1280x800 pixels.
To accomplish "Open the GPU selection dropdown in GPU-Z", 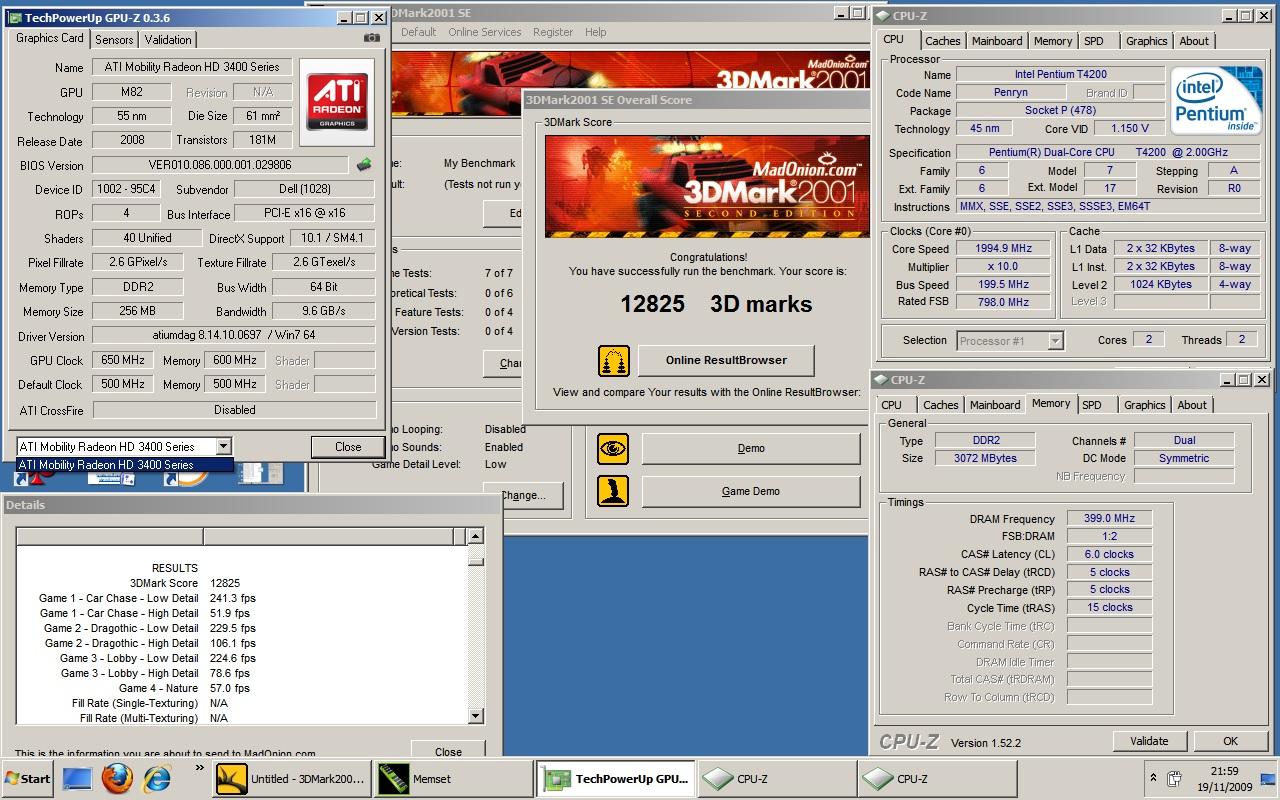I will click(x=223, y=446).
